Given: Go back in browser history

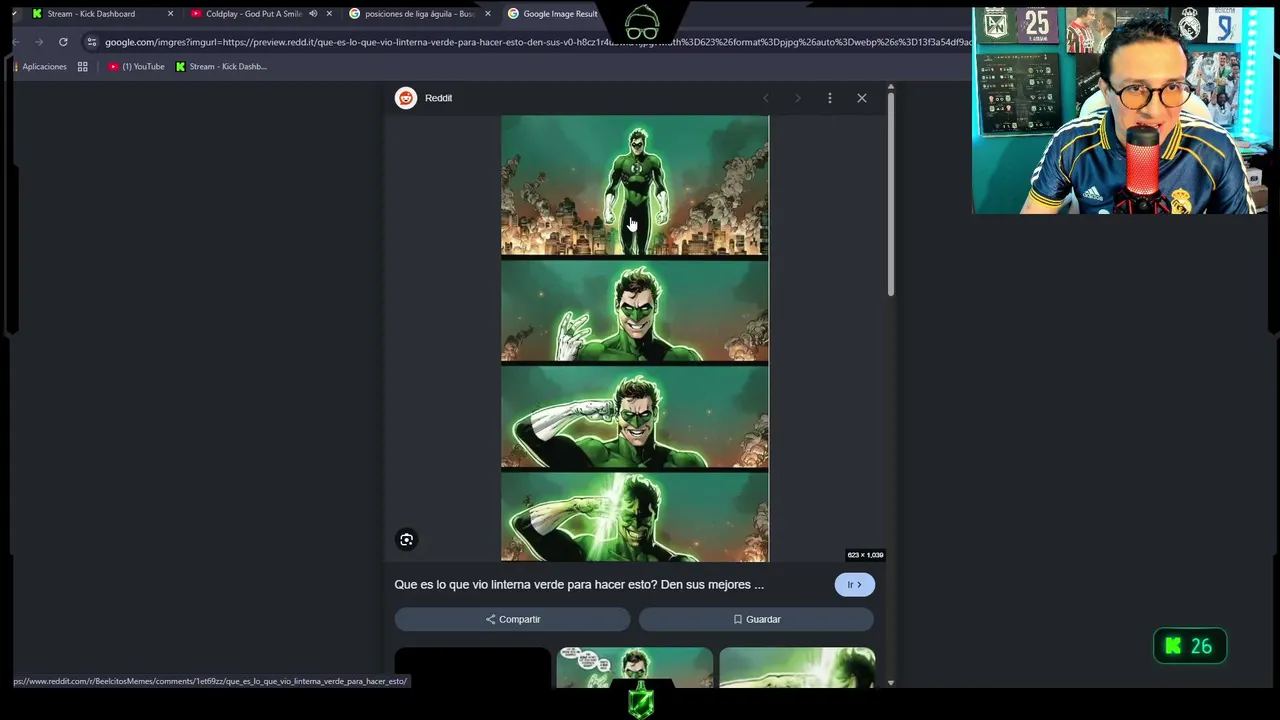Looking at the screenshot, I should coord(17,42).
